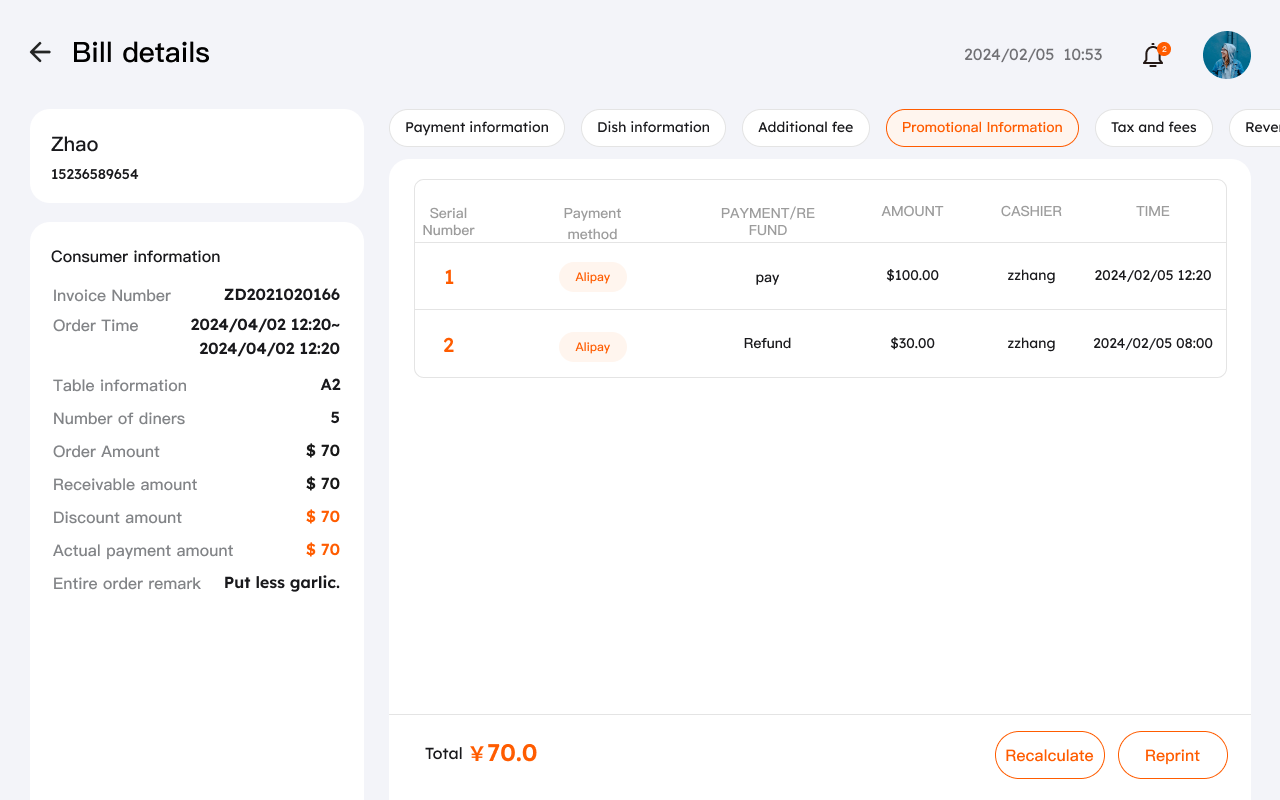This screenshot has height=800, width=1280.
Task: Click the back arrow to exit Bill details
Action: click(x=39, y=52)
